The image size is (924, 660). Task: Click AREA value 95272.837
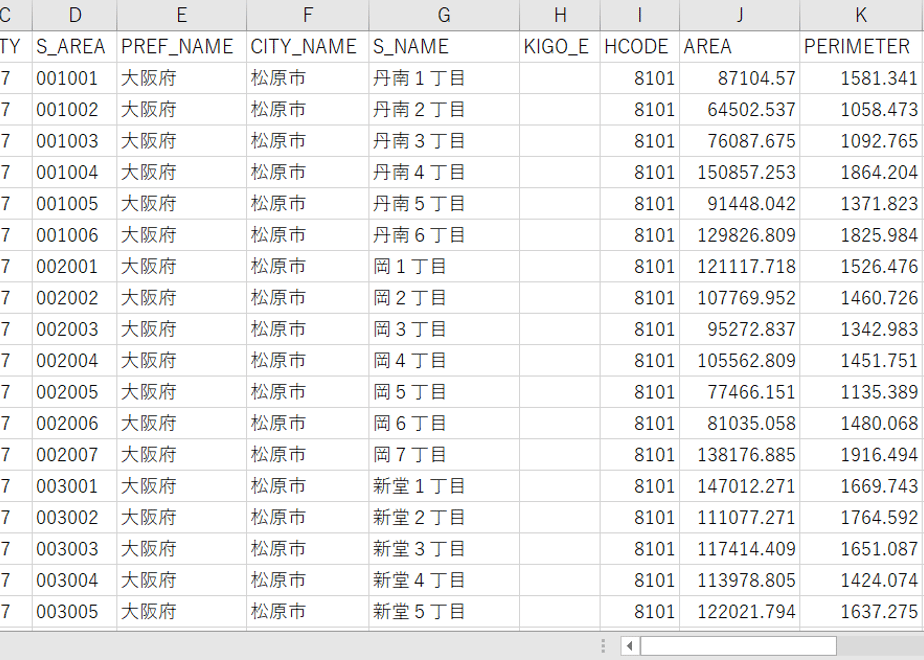coord(740,329)
